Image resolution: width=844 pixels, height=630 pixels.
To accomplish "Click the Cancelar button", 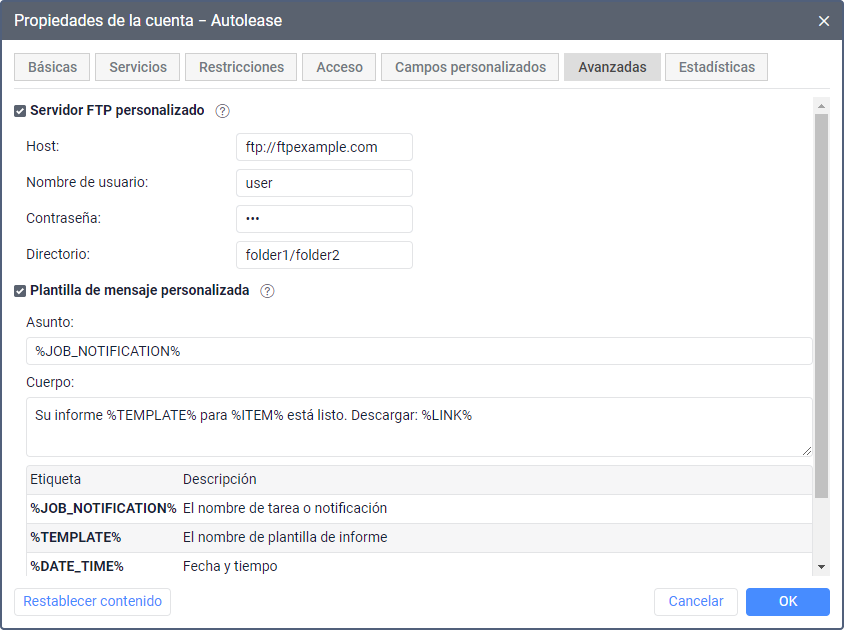I will tap(695, 601).
